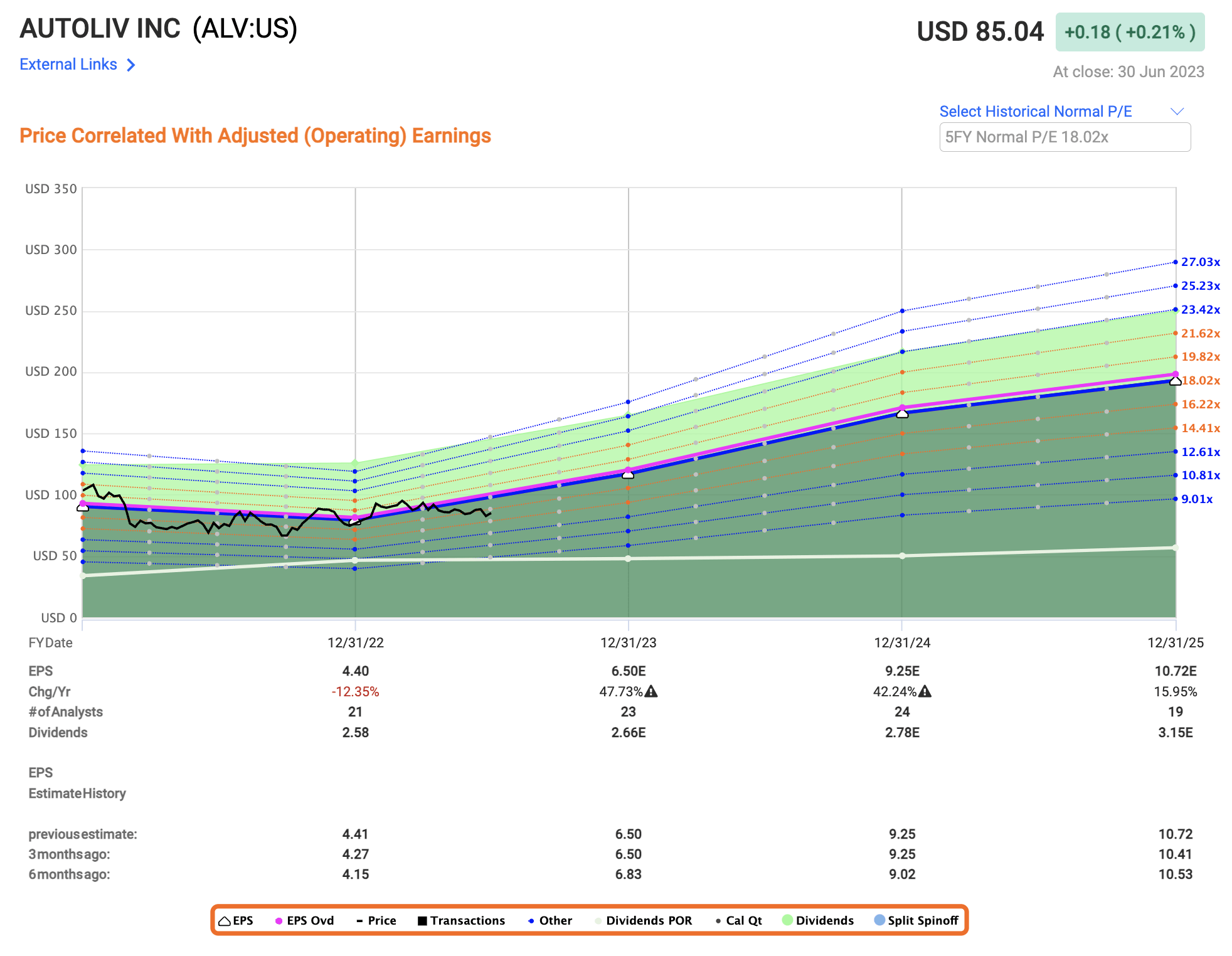Toggle EPS legend entry
The image size is (1232, 956).
click(236, 921)
